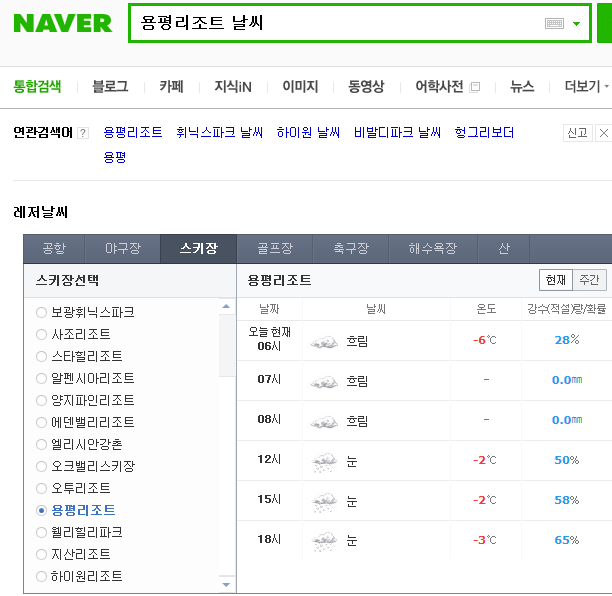The width and height of the screenshot is (612, 596).
Task: Click the green search button
Action: coord(605,23)
